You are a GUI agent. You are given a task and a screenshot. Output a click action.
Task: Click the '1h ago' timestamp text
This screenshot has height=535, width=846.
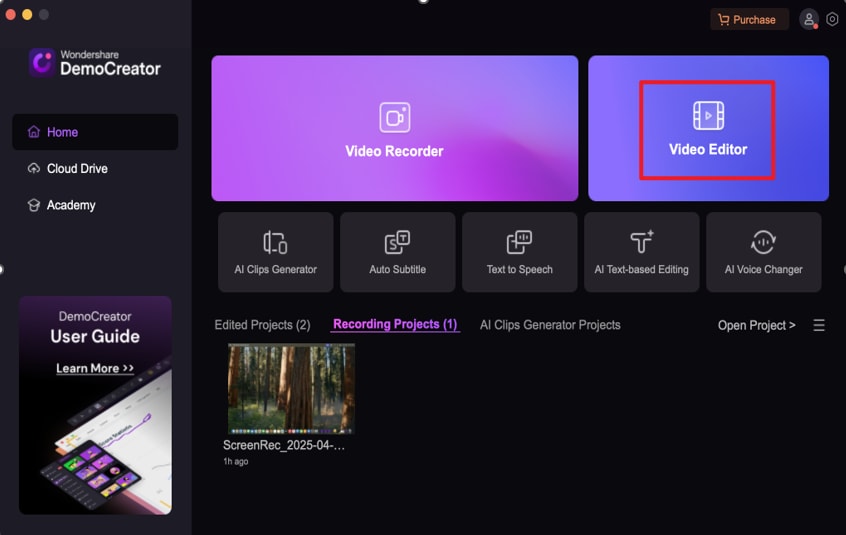pos(236,461)
